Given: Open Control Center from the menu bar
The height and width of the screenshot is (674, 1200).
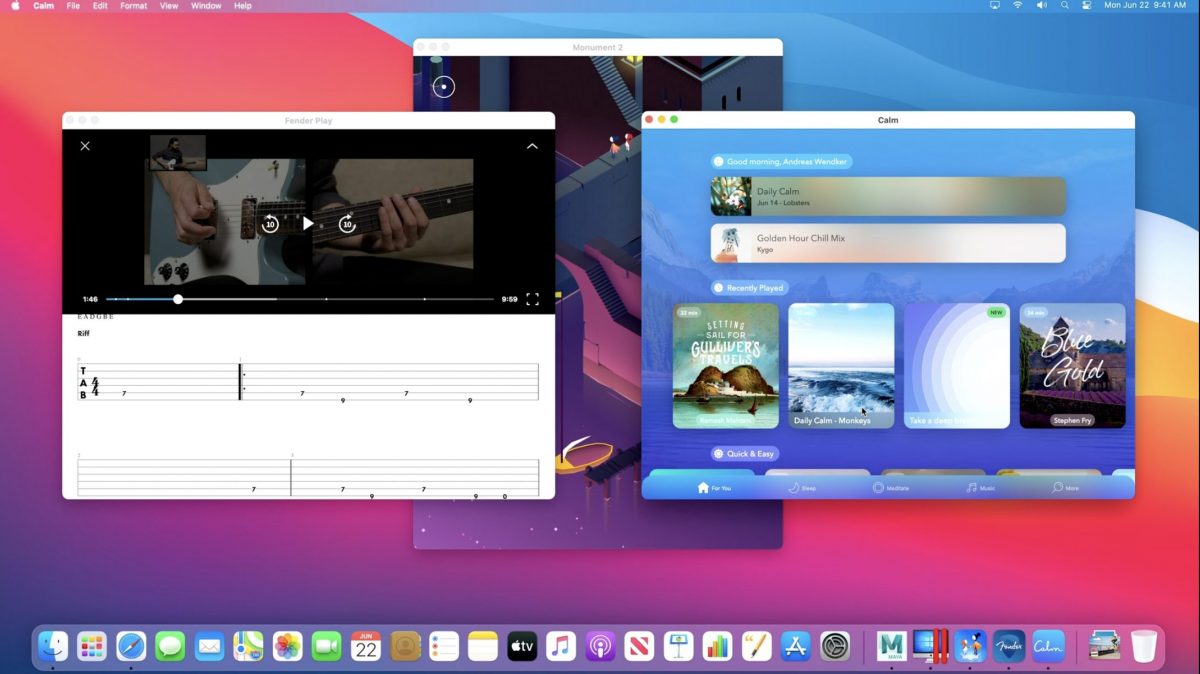Looking at the screenshot, I should [x=1085, y=6].
